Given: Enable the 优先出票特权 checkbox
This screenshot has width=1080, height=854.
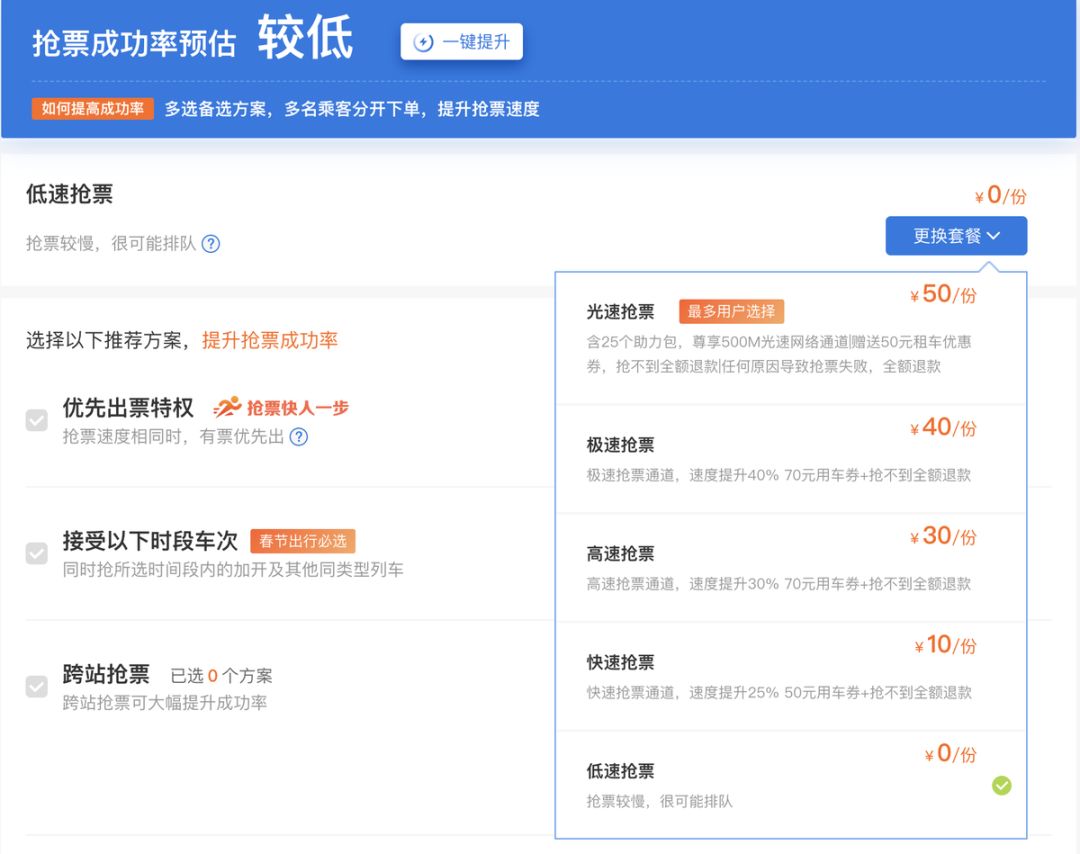Looking at the screenshot, I should 37,420.
